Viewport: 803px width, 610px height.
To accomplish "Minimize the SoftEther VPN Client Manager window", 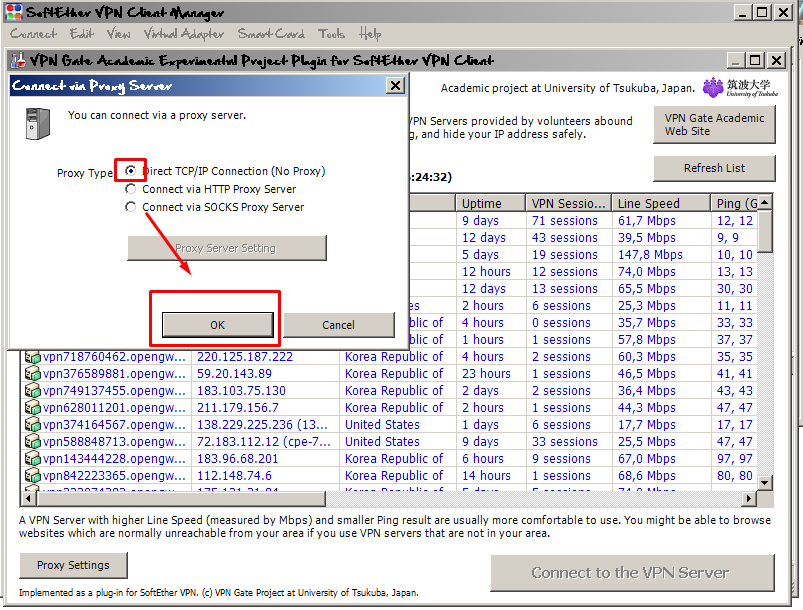I will [x=742, y=12].
